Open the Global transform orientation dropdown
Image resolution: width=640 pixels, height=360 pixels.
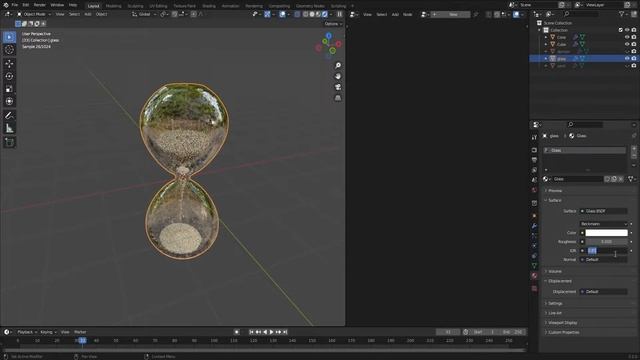pos(144,14)
